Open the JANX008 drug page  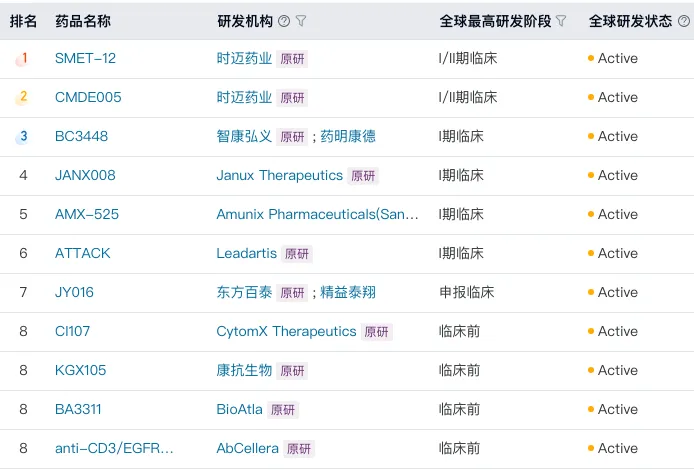[x=85, y=176]
